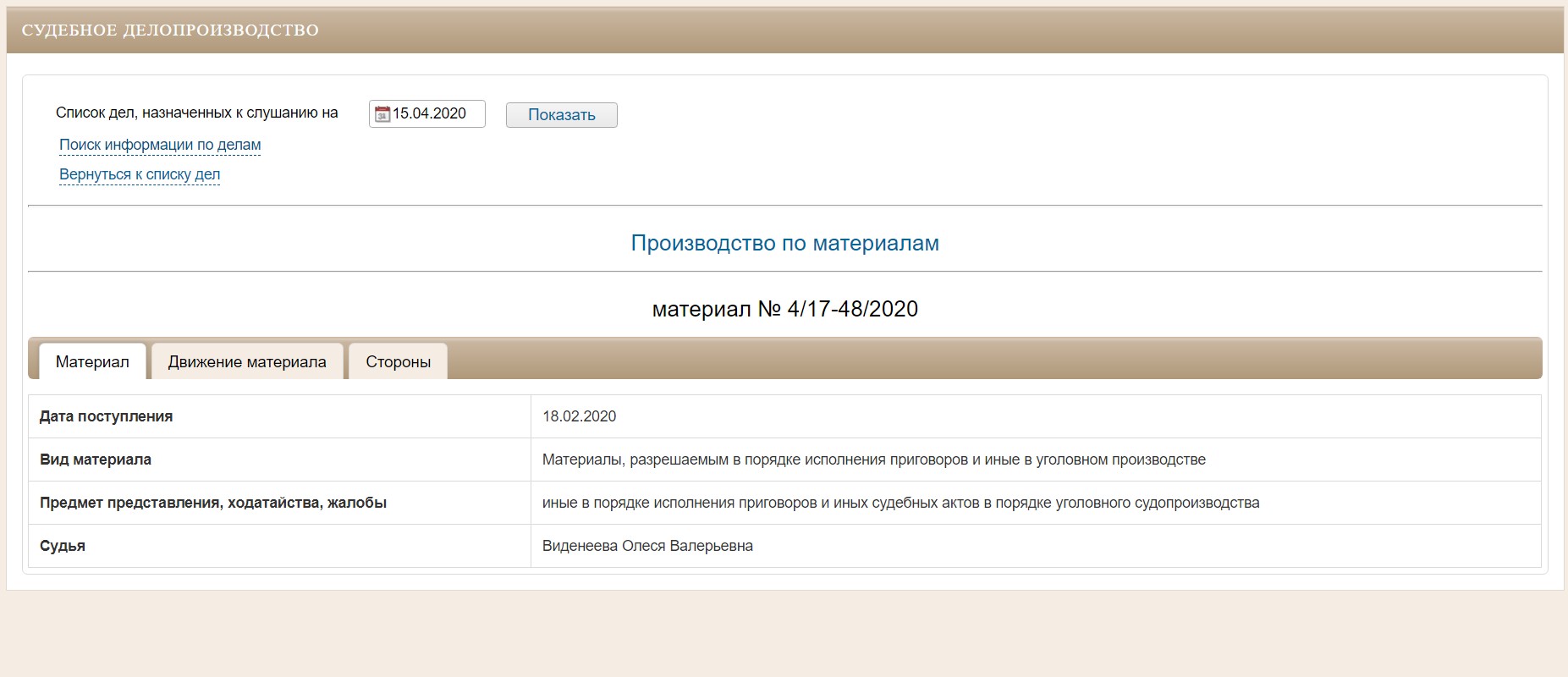The image size is (1568, 677).
Task: Click the Вид материала row label
Action: pos(96,460)
